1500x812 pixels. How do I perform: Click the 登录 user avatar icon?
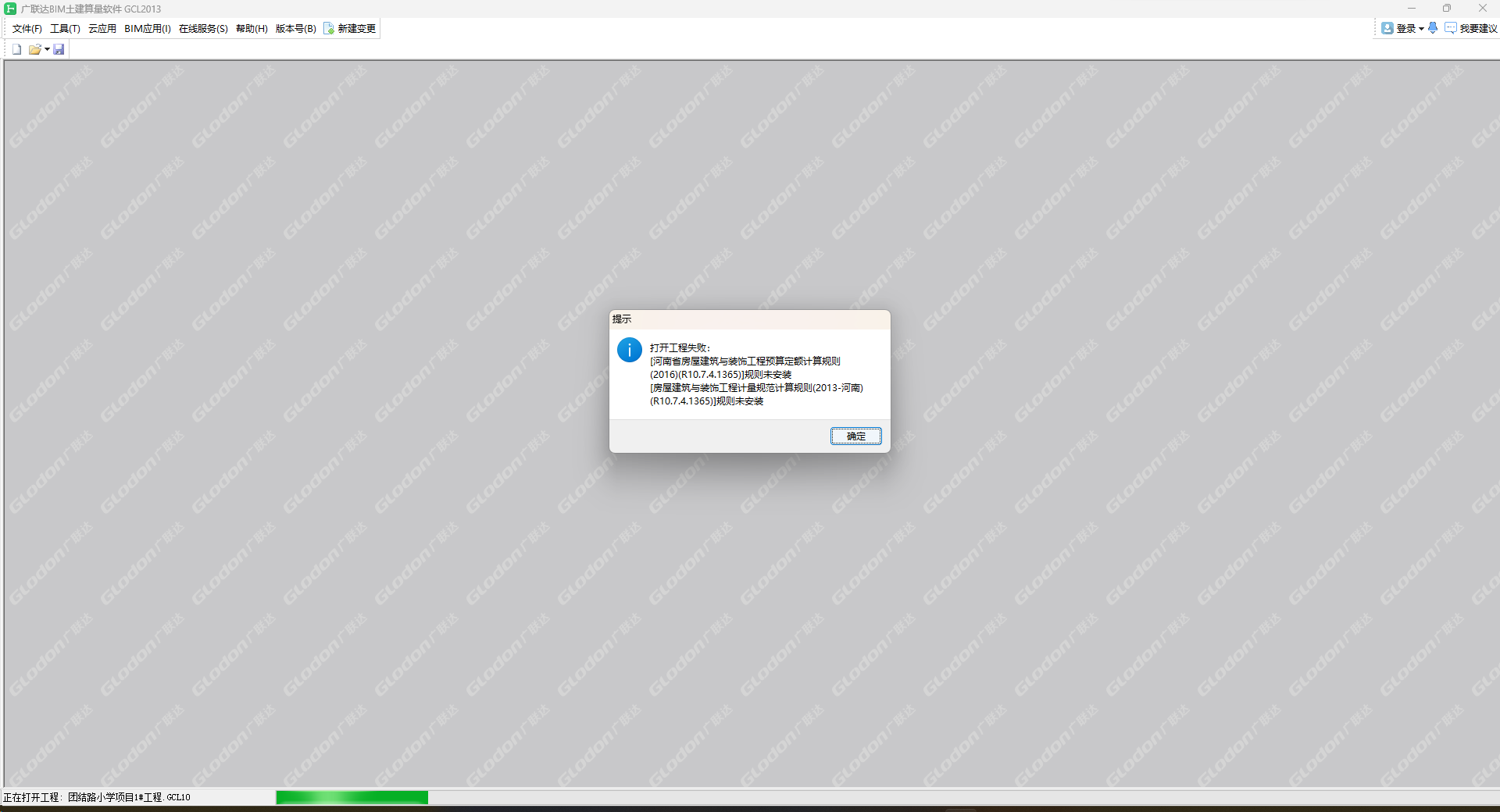click(1387, 28)
